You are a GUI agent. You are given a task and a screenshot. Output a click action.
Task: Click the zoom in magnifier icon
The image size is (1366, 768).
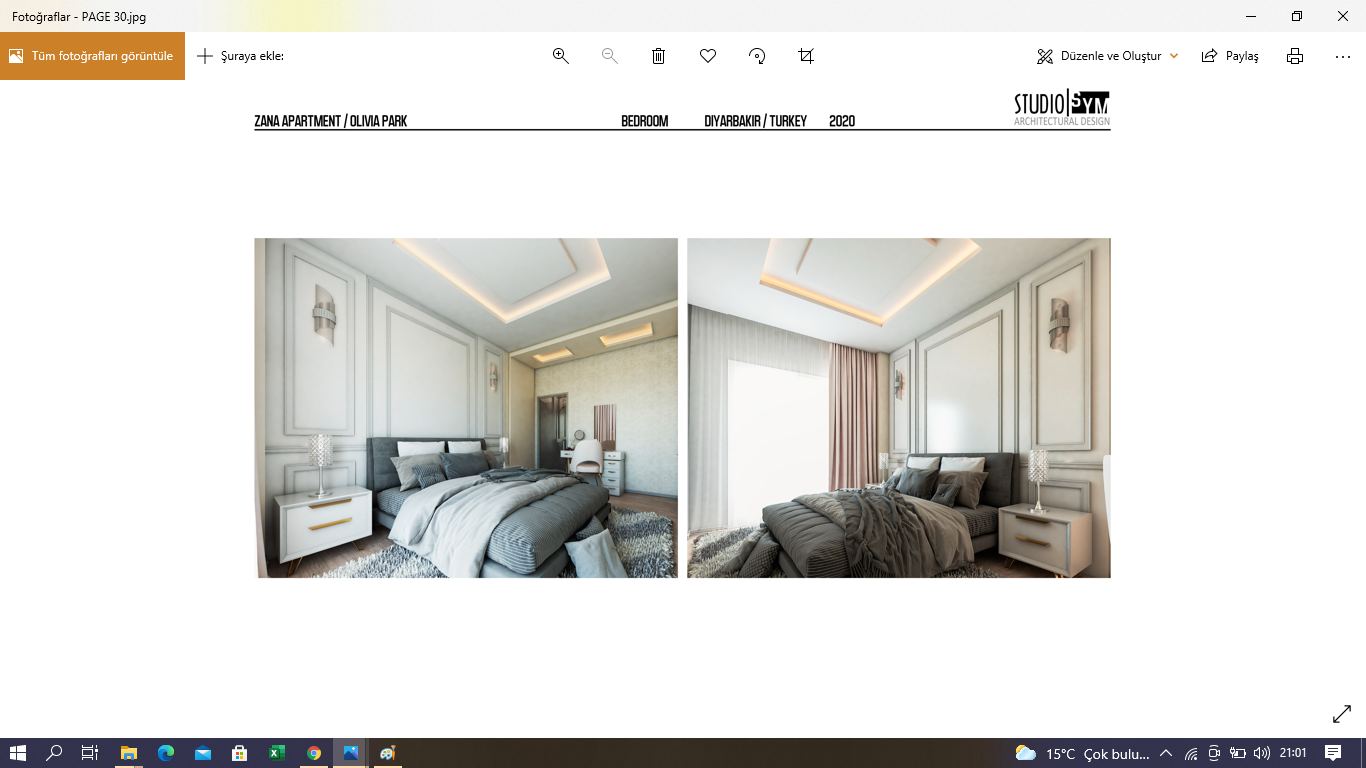click(x=561, y=56)
